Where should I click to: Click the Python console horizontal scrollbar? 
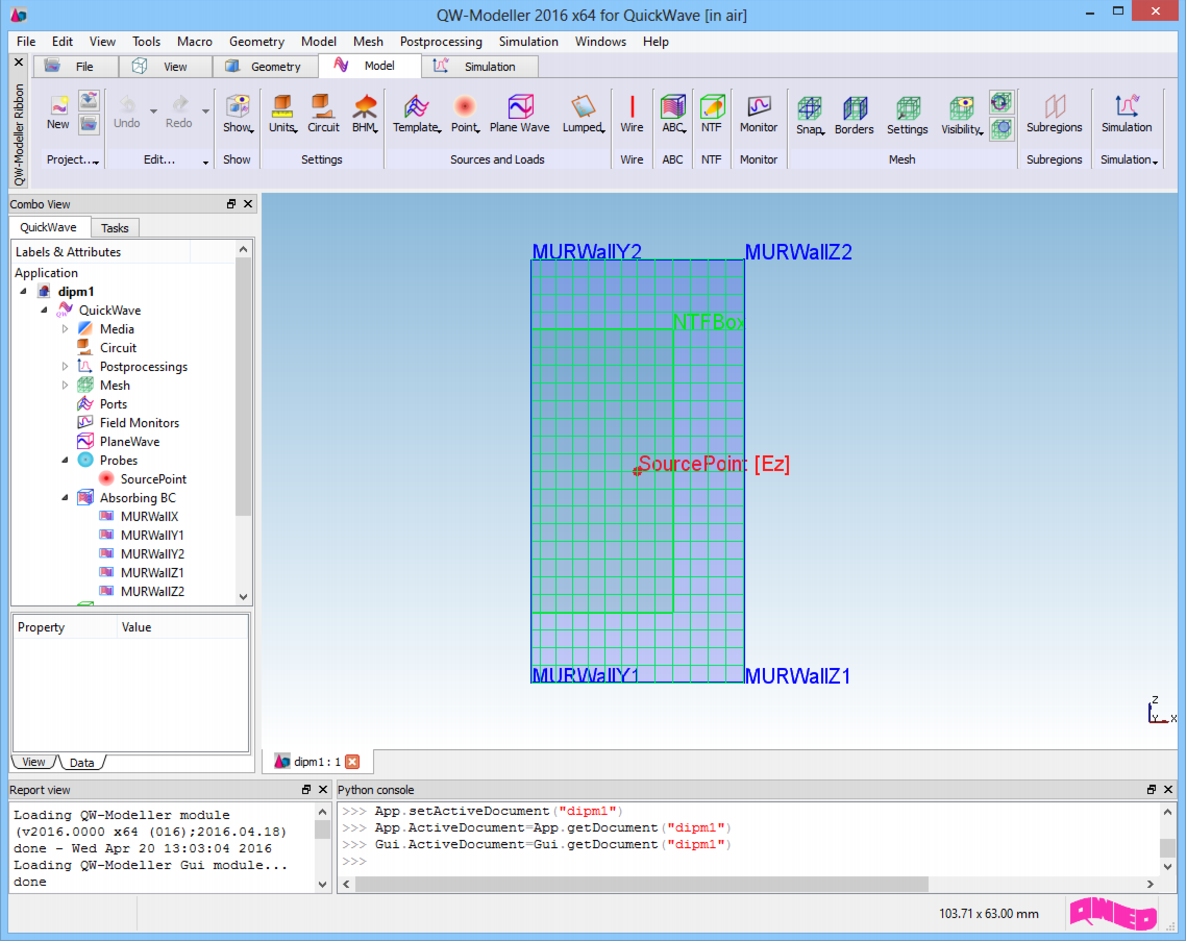point(642,884)
